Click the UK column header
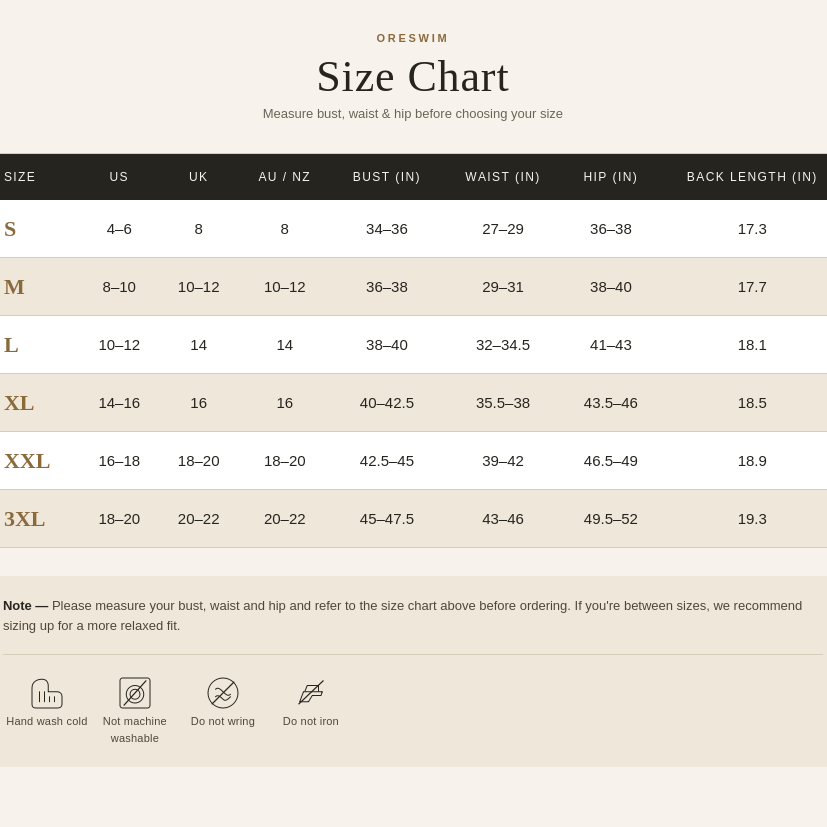Viewport: 827px width, 827px height. 198,177
